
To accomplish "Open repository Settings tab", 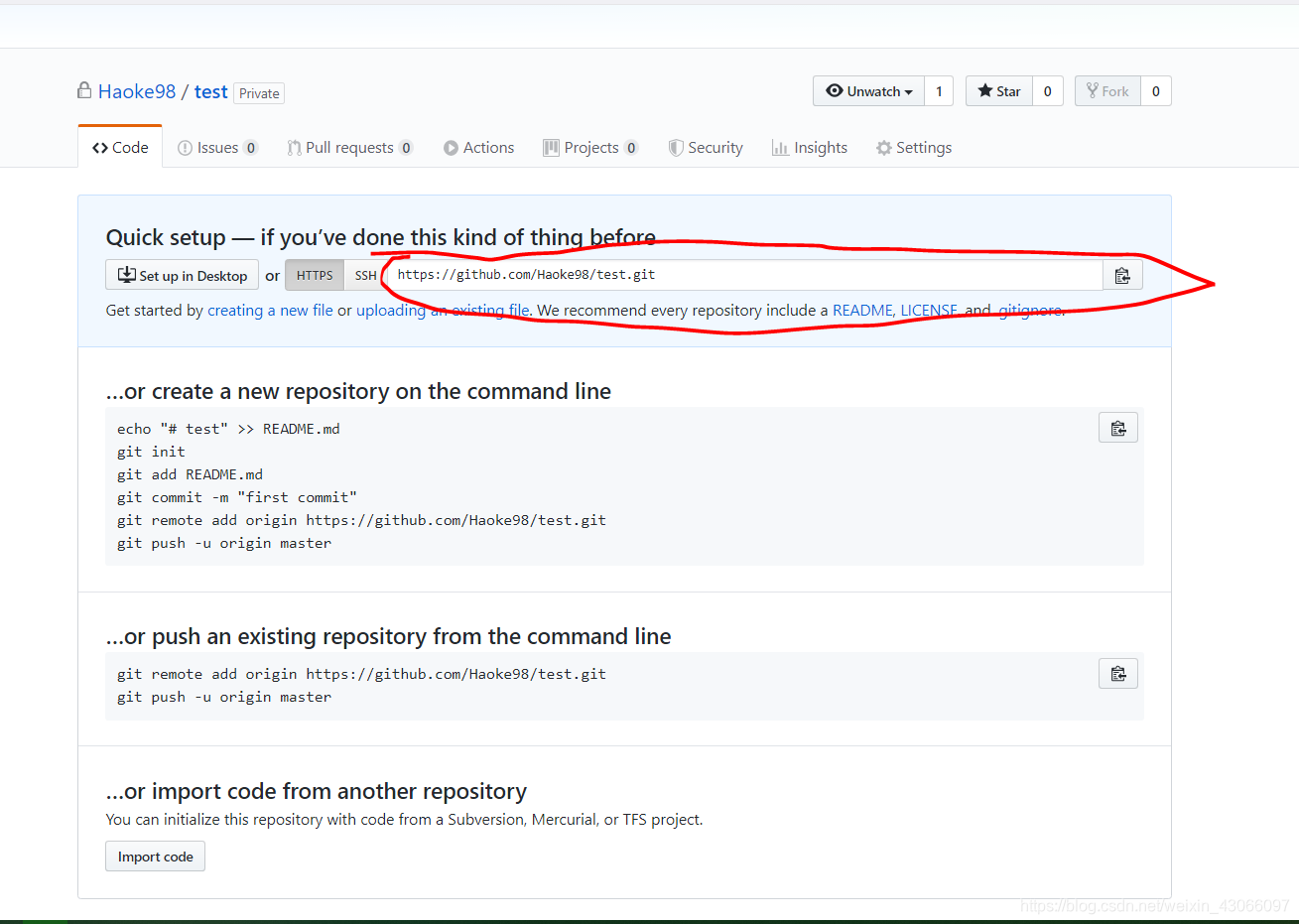I will [914, 148].
